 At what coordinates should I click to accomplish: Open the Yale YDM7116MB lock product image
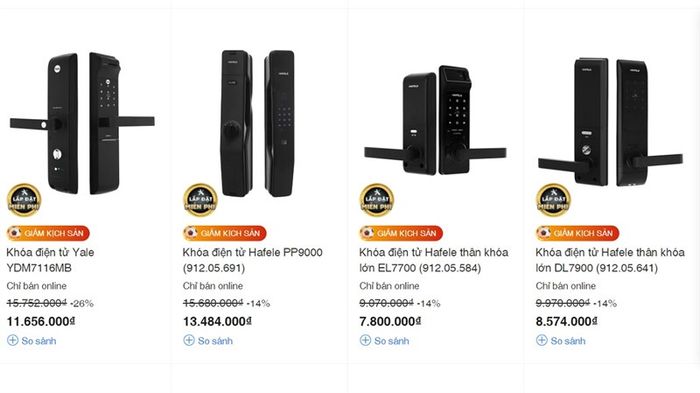[x=83, y=123]
